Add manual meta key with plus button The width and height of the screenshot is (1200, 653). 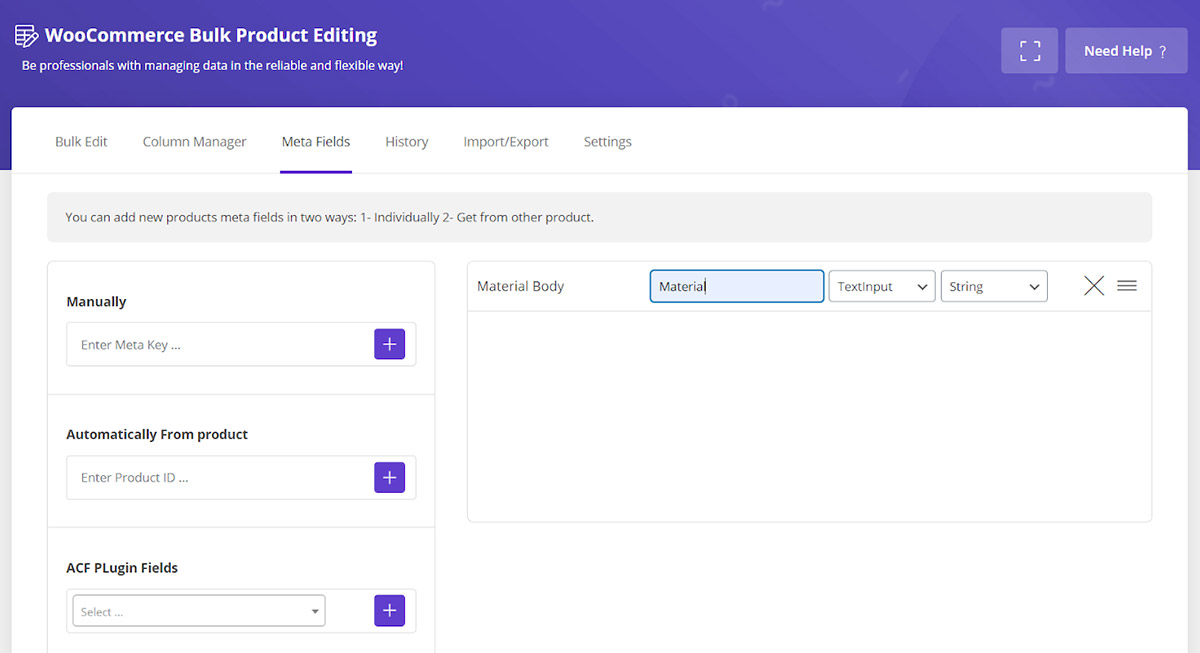(389, 344)
